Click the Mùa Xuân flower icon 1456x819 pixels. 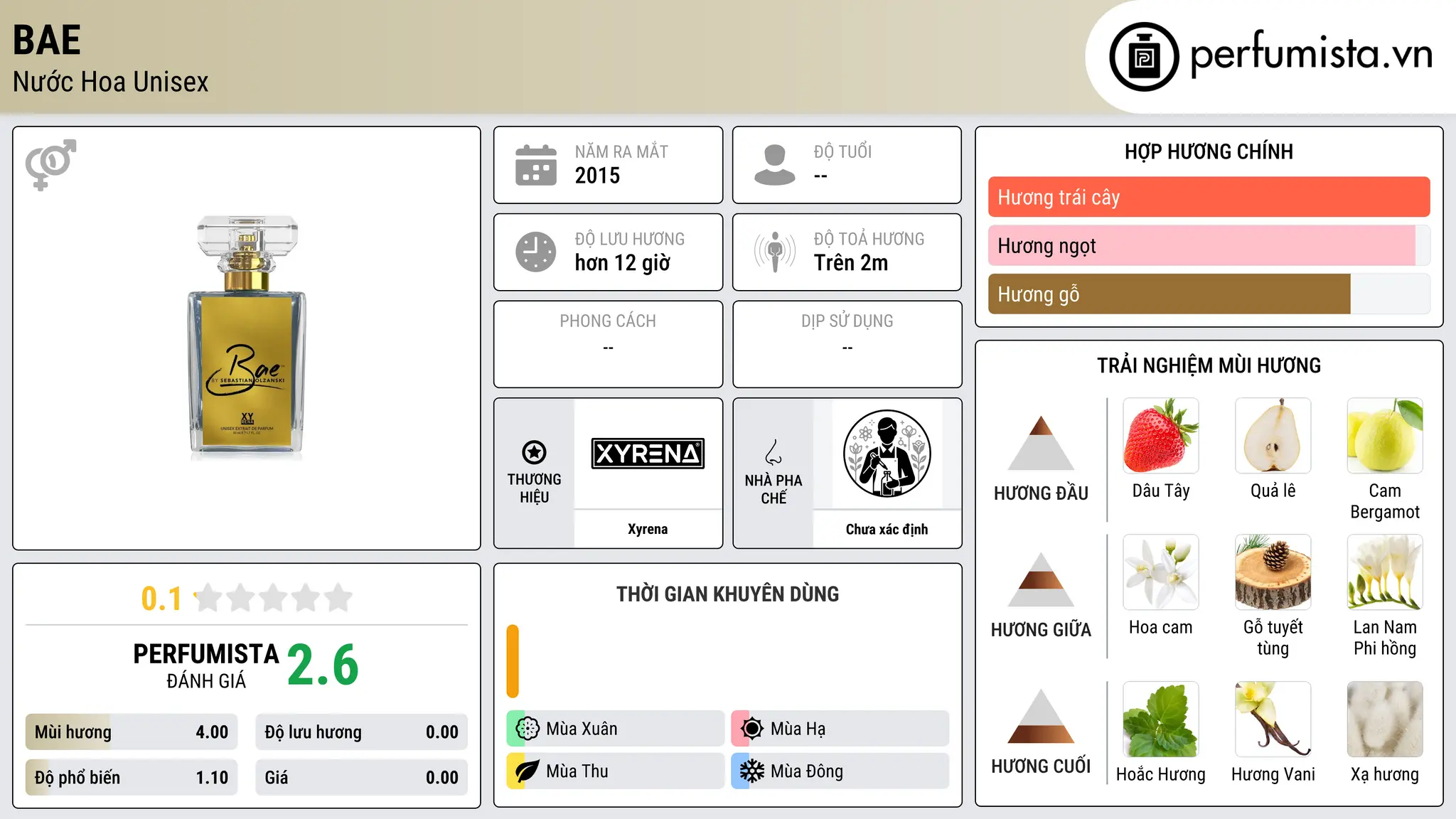(x=528, y=729)
